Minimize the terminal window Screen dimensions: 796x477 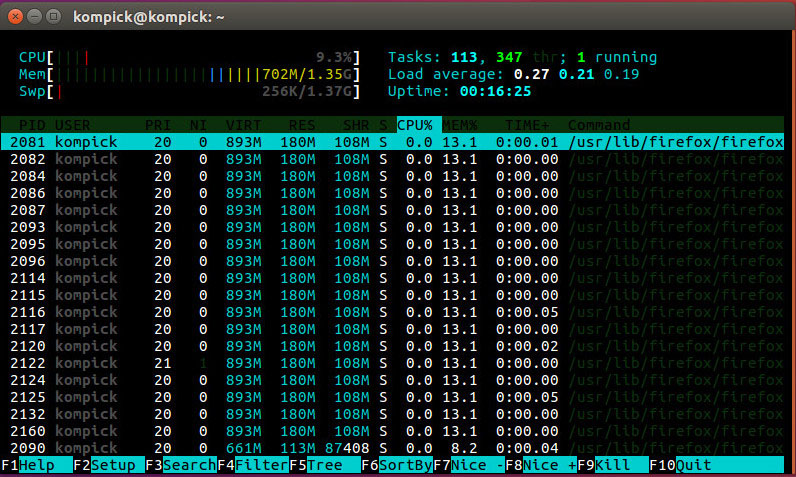point(34,17)
